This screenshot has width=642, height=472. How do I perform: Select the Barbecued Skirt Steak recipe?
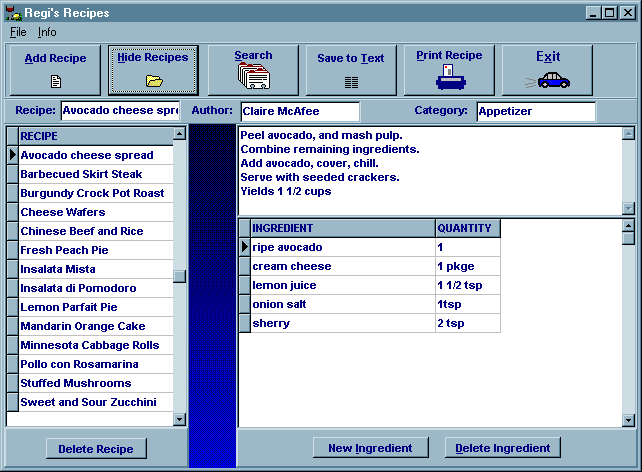click(96, 174)
